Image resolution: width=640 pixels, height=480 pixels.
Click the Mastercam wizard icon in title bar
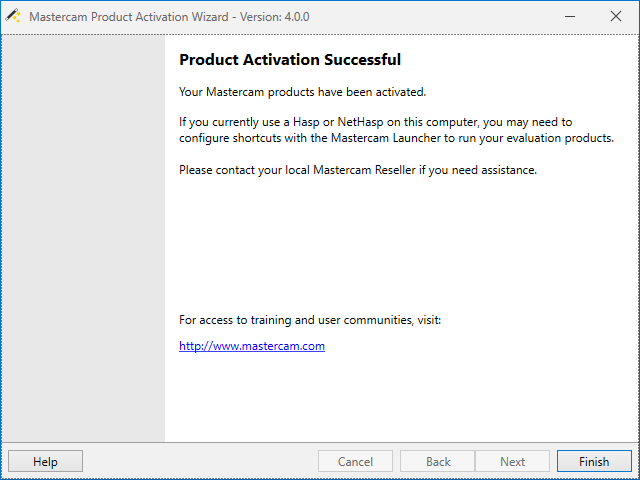point(14,16)
